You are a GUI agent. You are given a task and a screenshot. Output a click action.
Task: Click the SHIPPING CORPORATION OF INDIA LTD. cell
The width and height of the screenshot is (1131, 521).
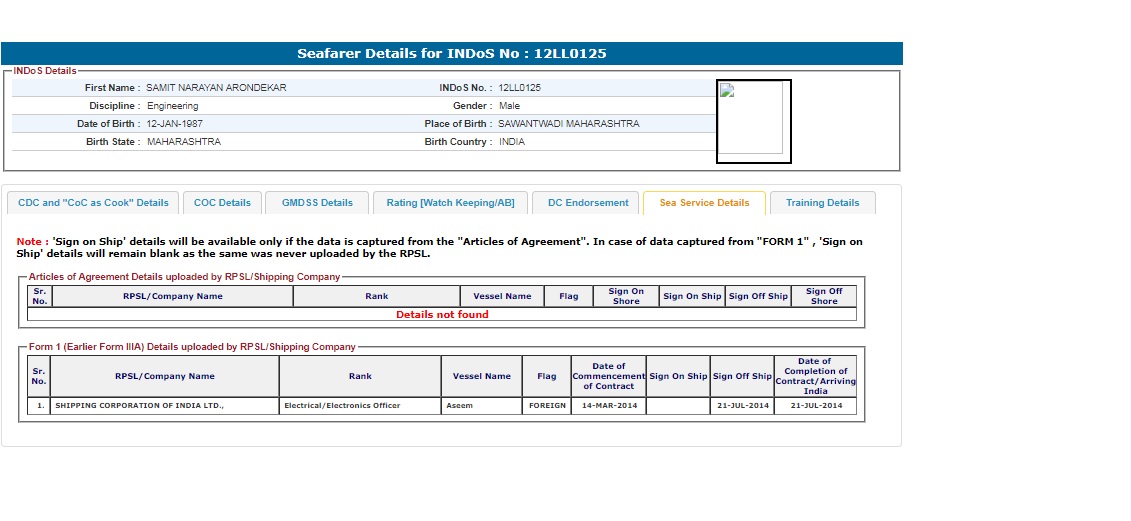[140, 406]
